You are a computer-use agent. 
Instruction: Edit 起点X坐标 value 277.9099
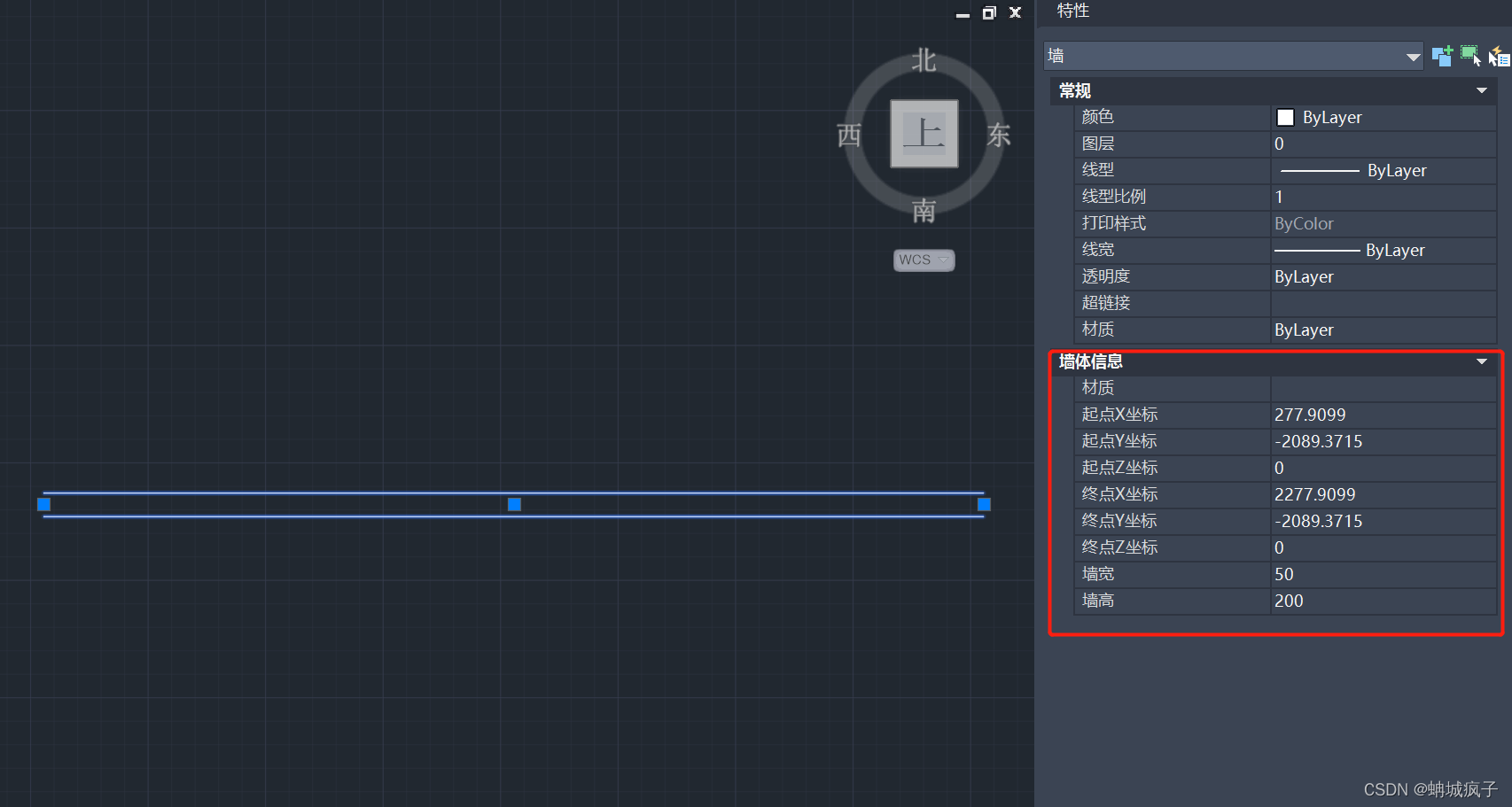click(1383, 415)
